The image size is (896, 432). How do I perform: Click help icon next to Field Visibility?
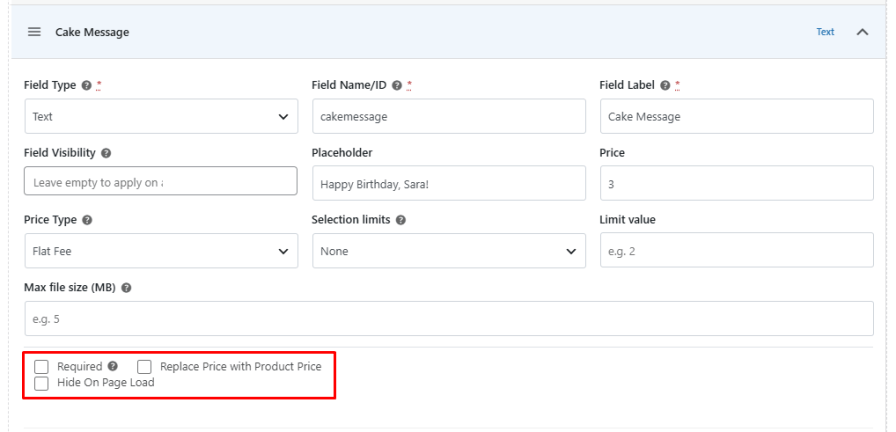[106, 153]
